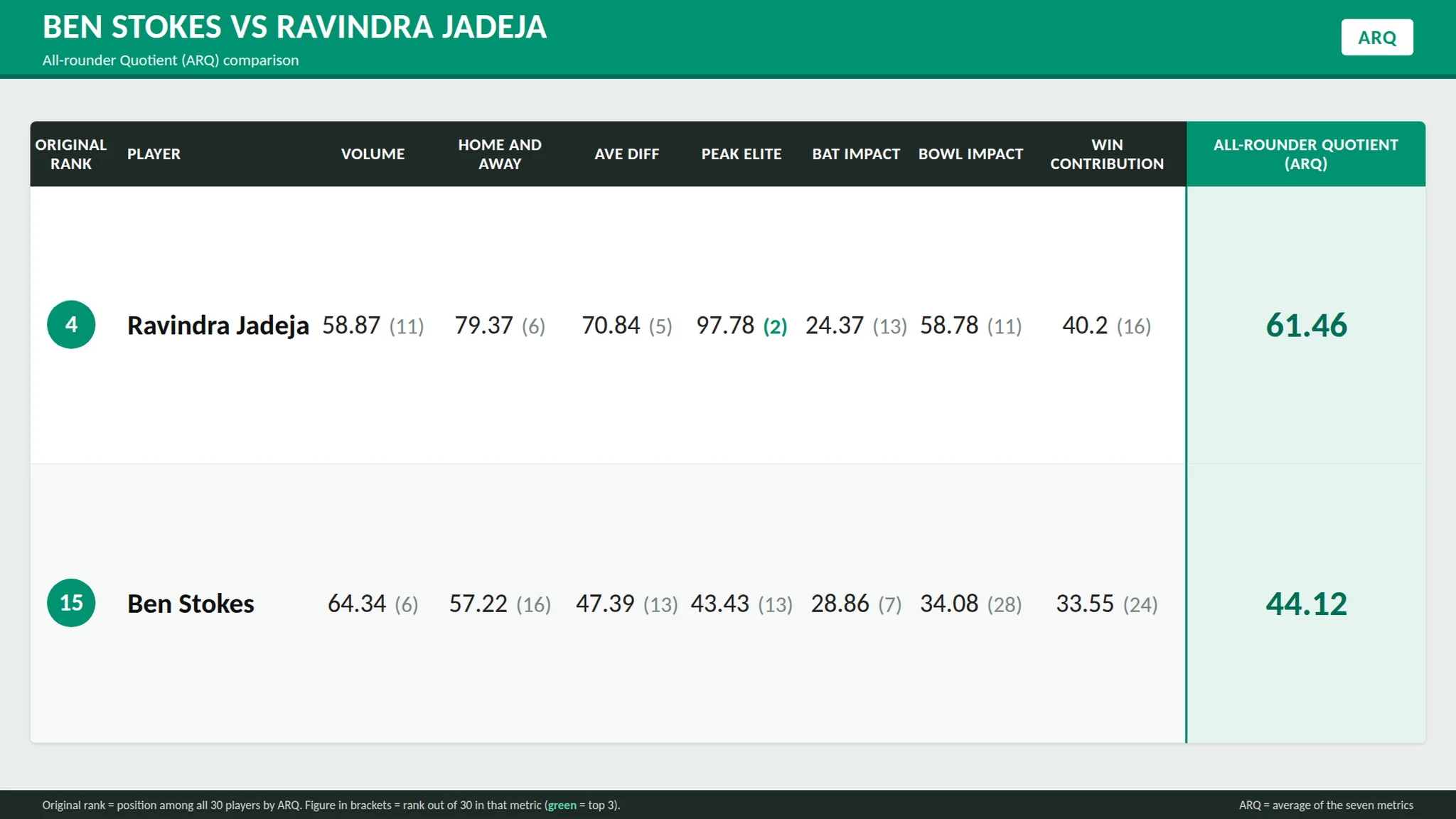Select the Ravindra Jadeja player name
The height and width of the screenshot is (819, 1456).
click(218, 326)
